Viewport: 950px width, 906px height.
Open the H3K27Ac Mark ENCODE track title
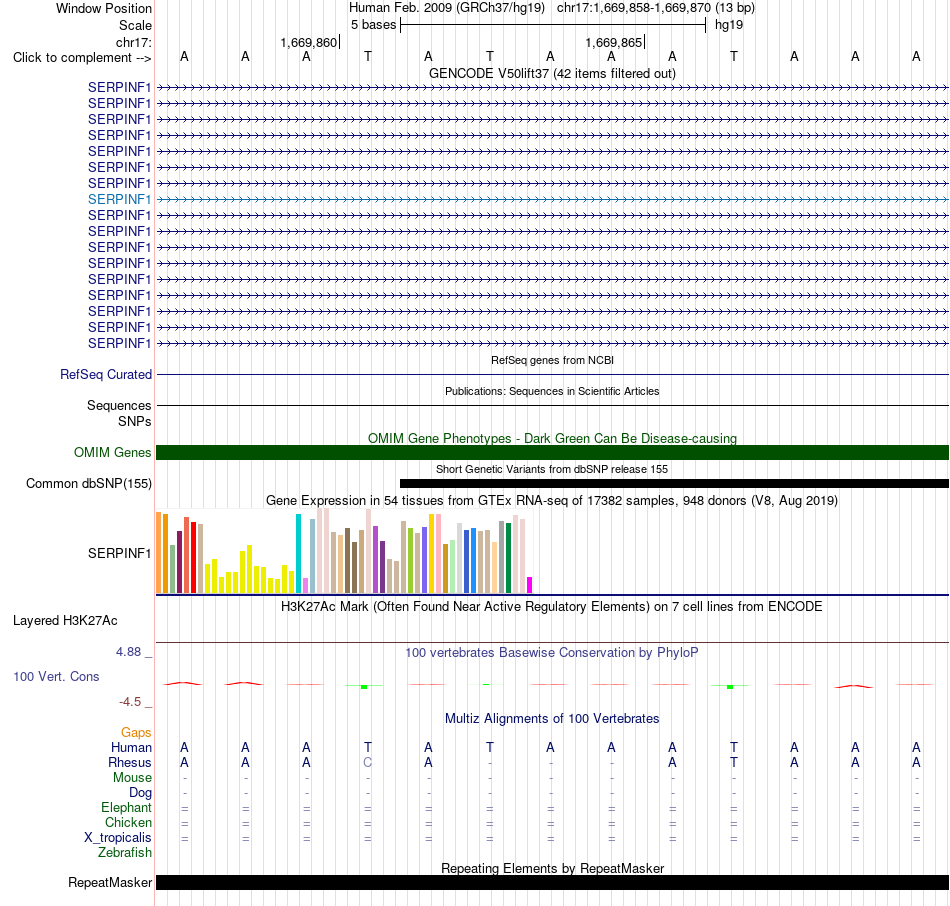click(552, 607)
